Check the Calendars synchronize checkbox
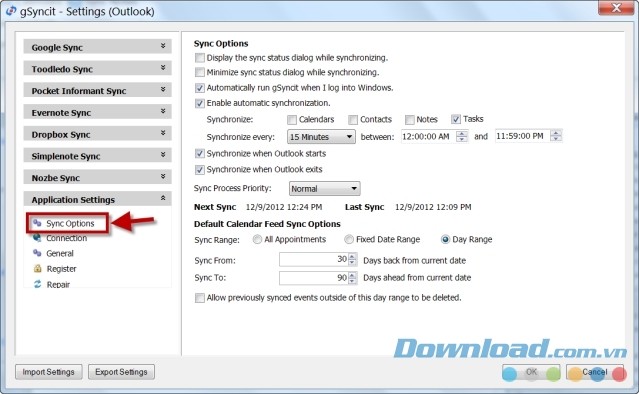639x394 pixels. tap(292, 119)
